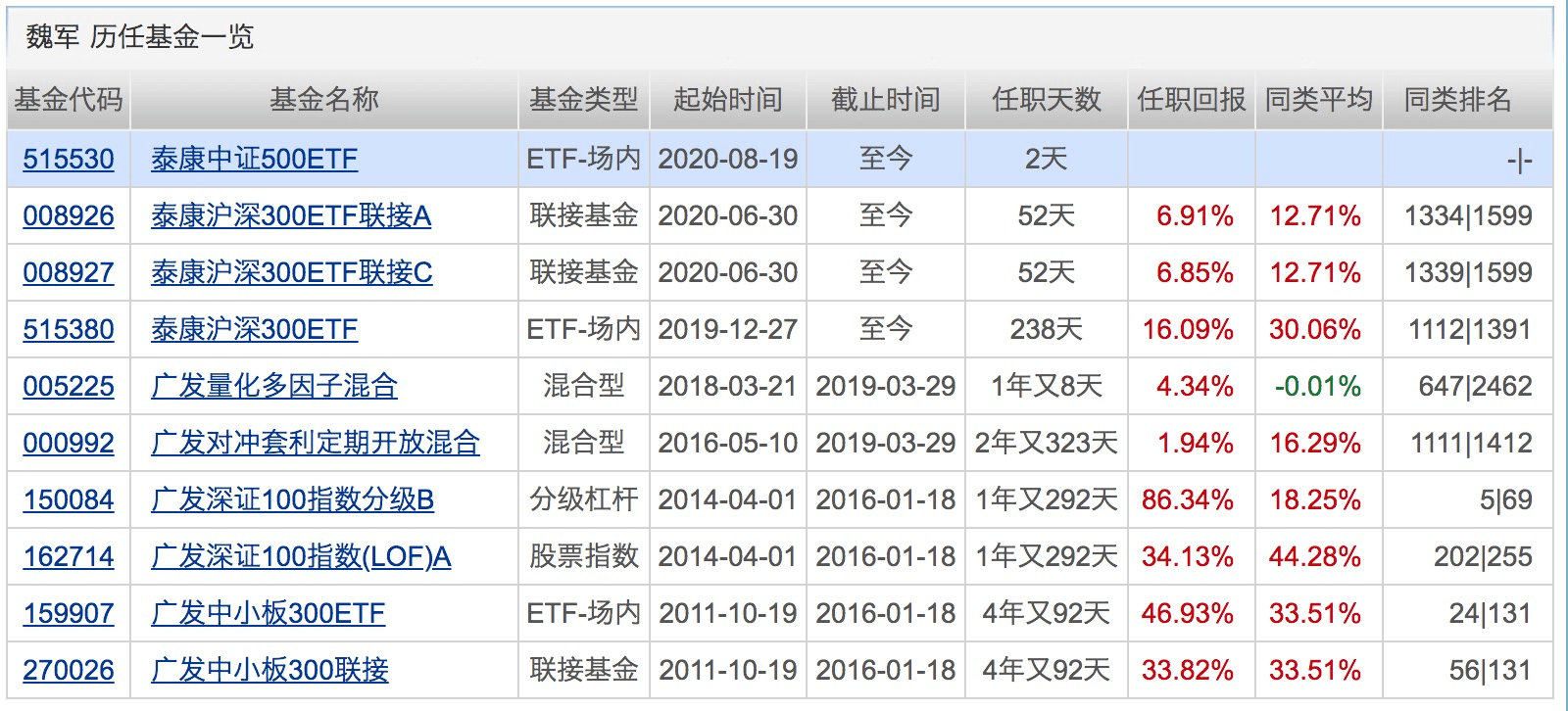Click fund code 008927 link

68,272
